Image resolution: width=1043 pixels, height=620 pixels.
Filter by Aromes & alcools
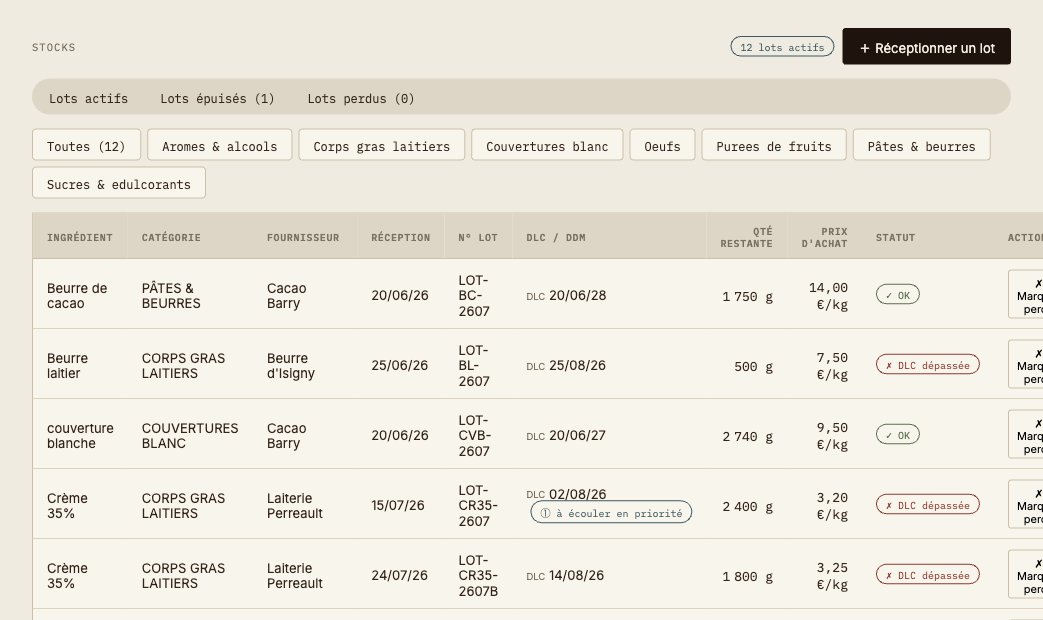[220, 145]
